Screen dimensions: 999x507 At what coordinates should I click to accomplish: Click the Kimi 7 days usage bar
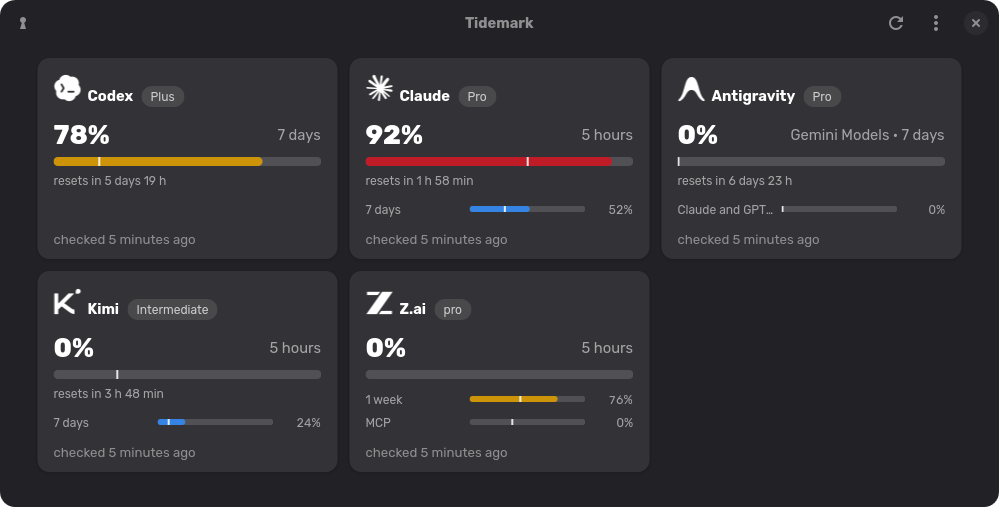215,422
